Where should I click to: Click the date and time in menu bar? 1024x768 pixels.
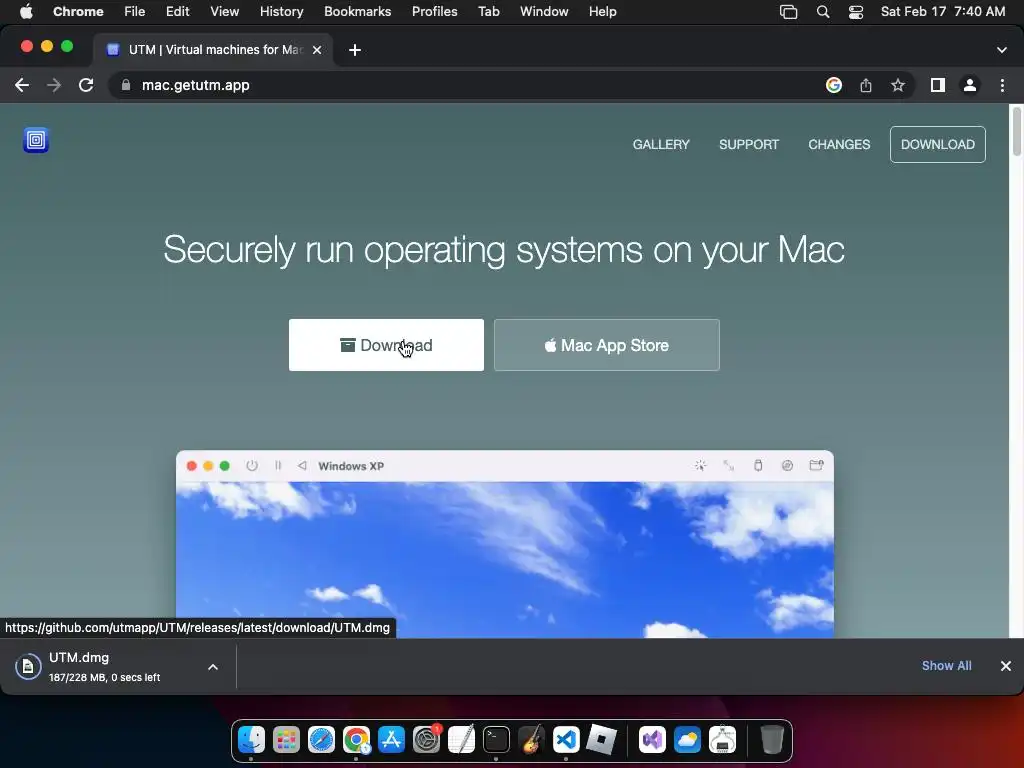pos(943,11)
